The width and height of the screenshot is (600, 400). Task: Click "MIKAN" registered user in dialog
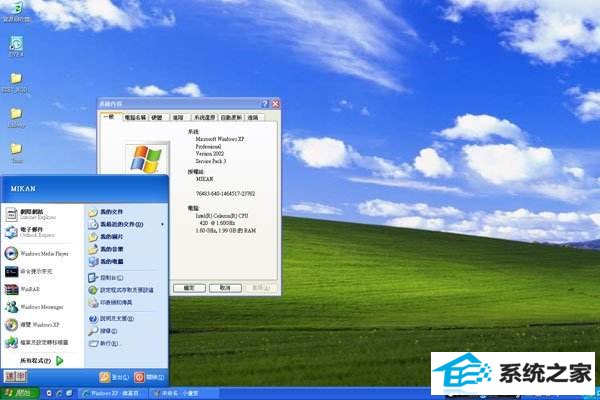point(205,179)
